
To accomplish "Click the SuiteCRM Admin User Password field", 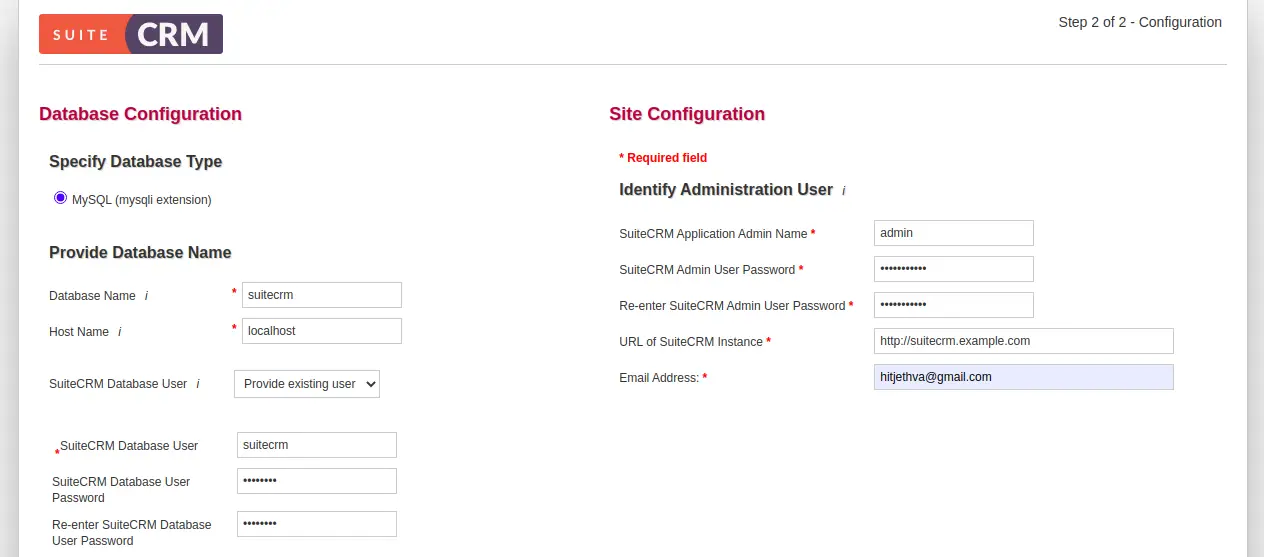I will (x=954, y=269).
